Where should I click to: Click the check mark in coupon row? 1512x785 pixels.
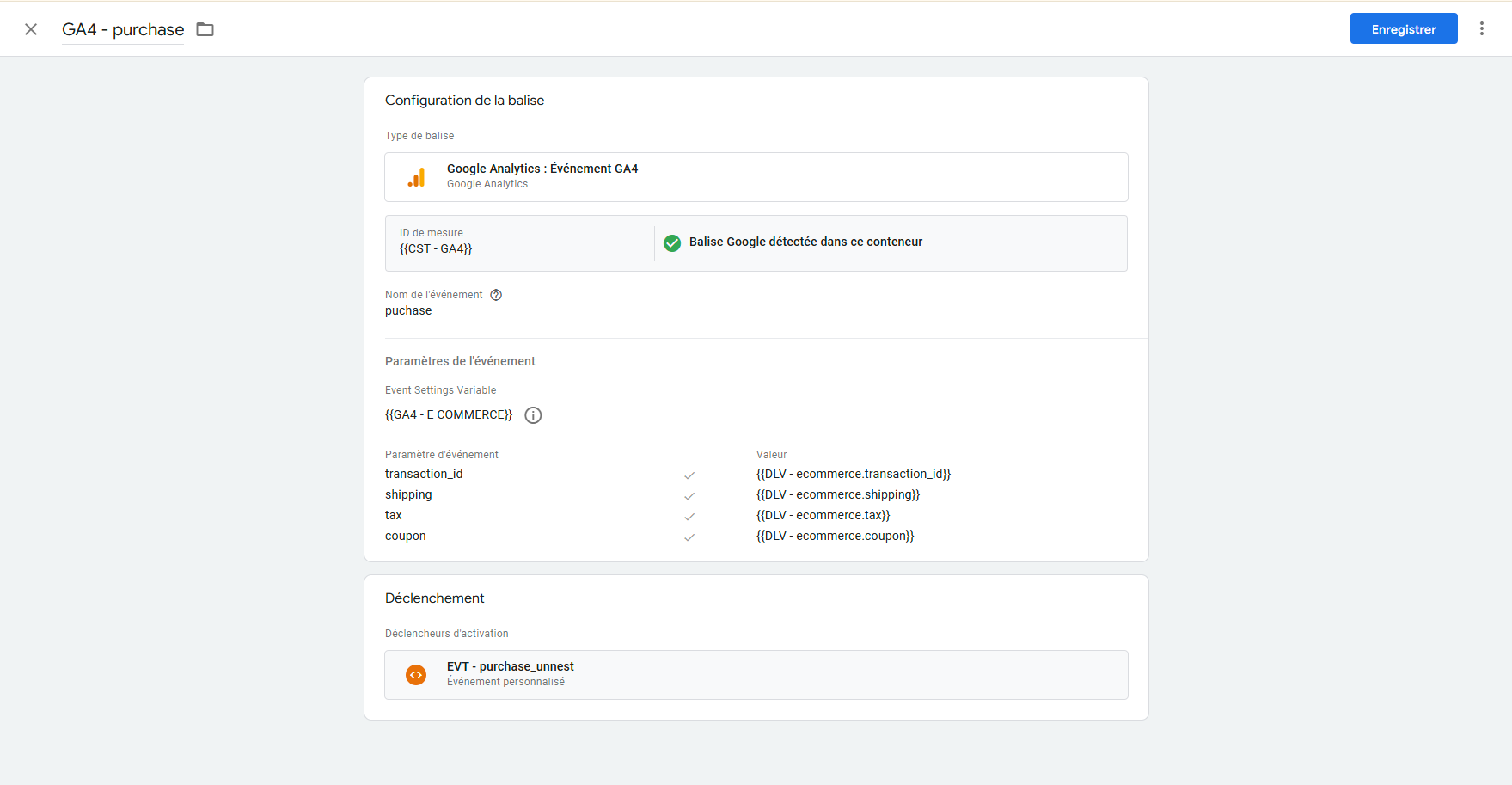click(x=689, y=537)
